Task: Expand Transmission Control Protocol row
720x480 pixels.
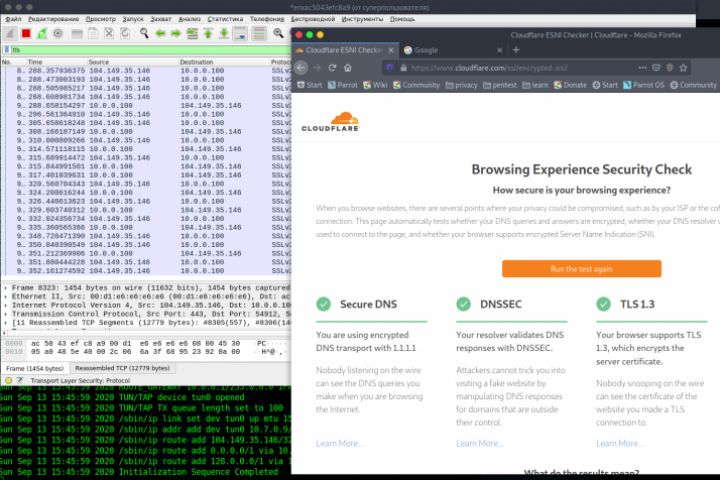Action: [6, 314]
